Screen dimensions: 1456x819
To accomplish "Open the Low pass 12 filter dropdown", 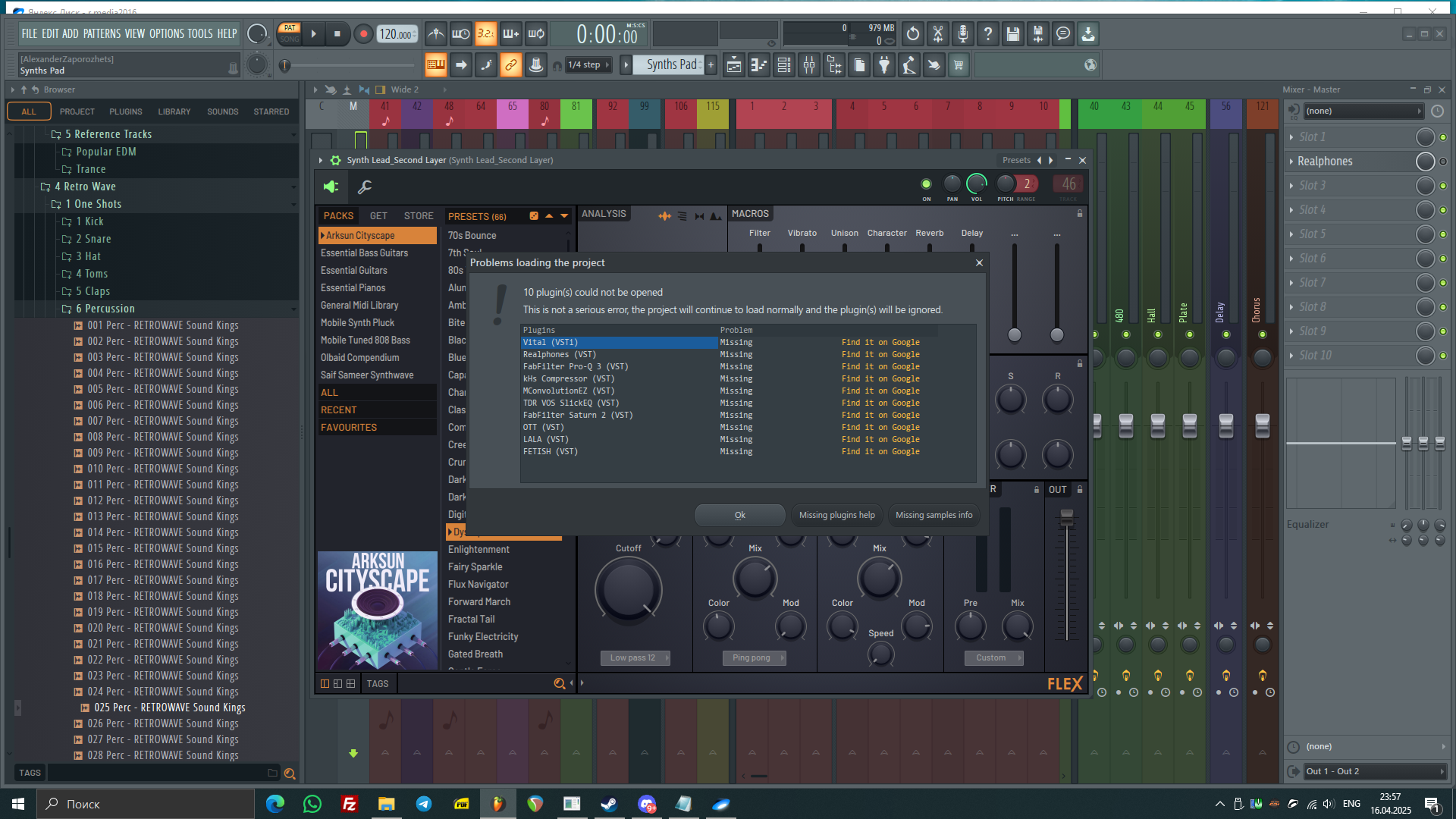I will [x=635, y=657].
